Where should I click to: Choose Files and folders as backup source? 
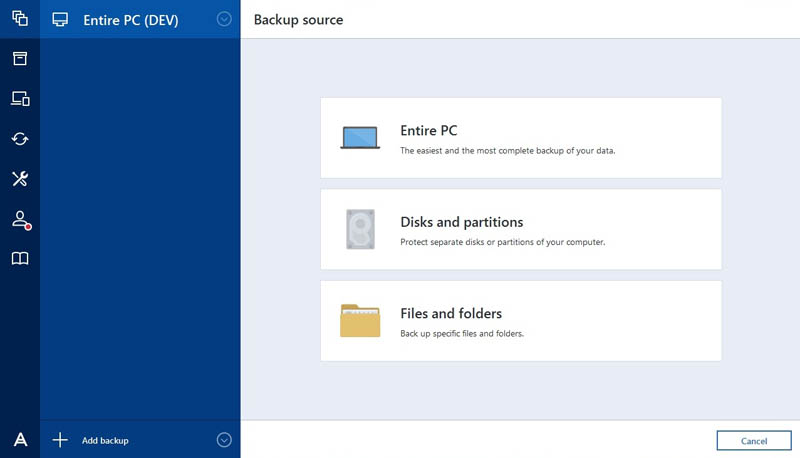[x=521, y=320]
